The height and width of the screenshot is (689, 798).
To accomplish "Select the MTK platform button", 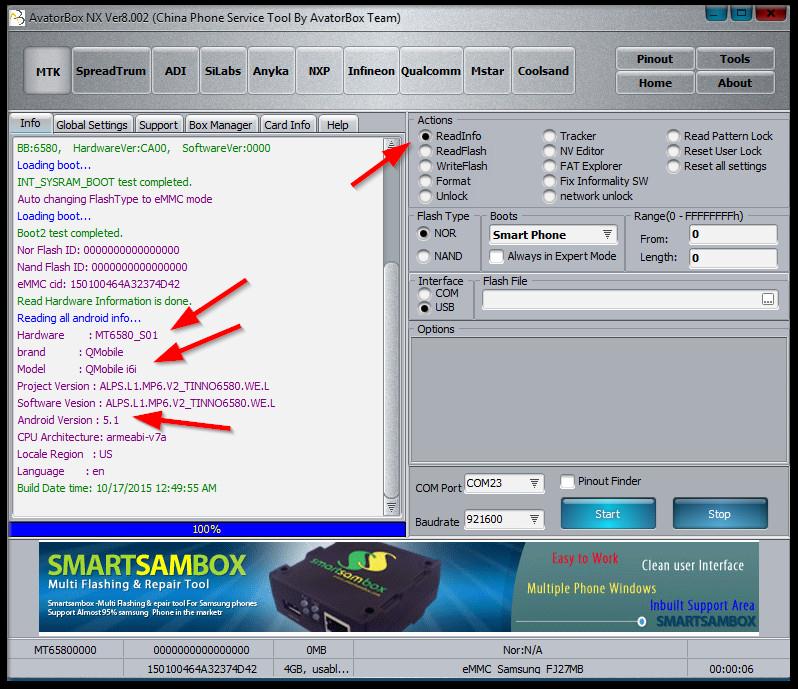I will click(47, 71).
